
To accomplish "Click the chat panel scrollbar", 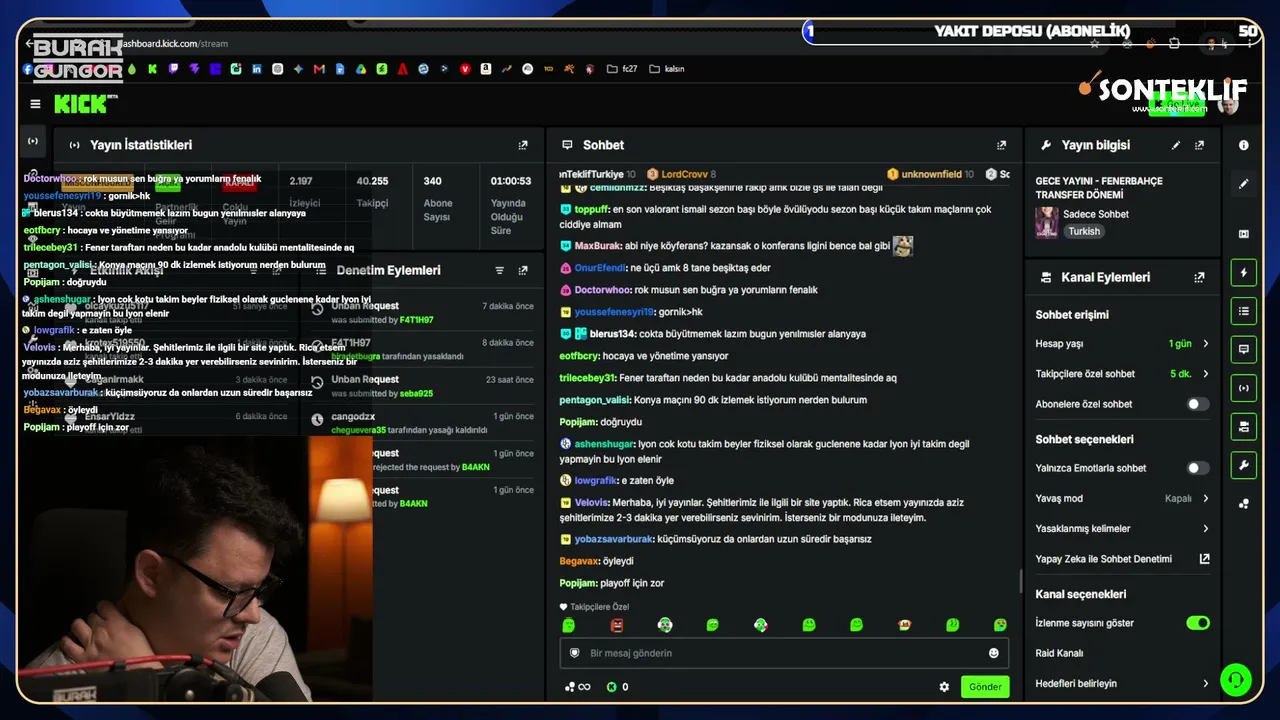I will coord(1020,580).
